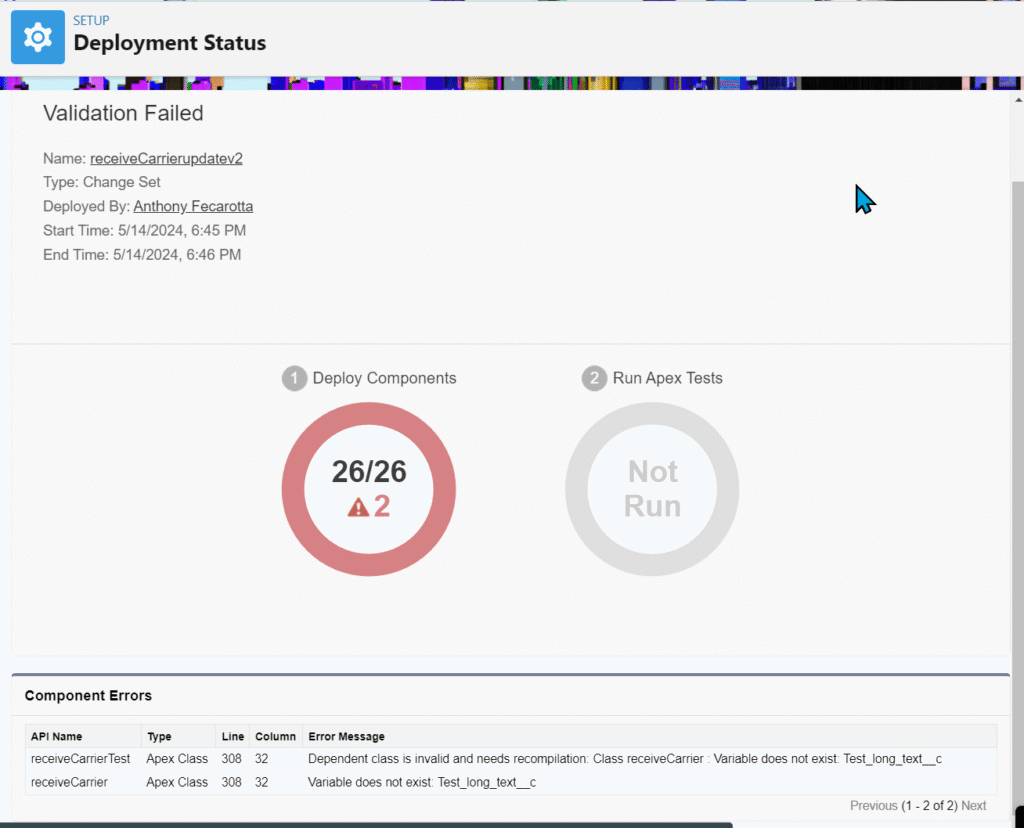
Task: Click the scrollbar up arrow
Action: (1017, 100)
